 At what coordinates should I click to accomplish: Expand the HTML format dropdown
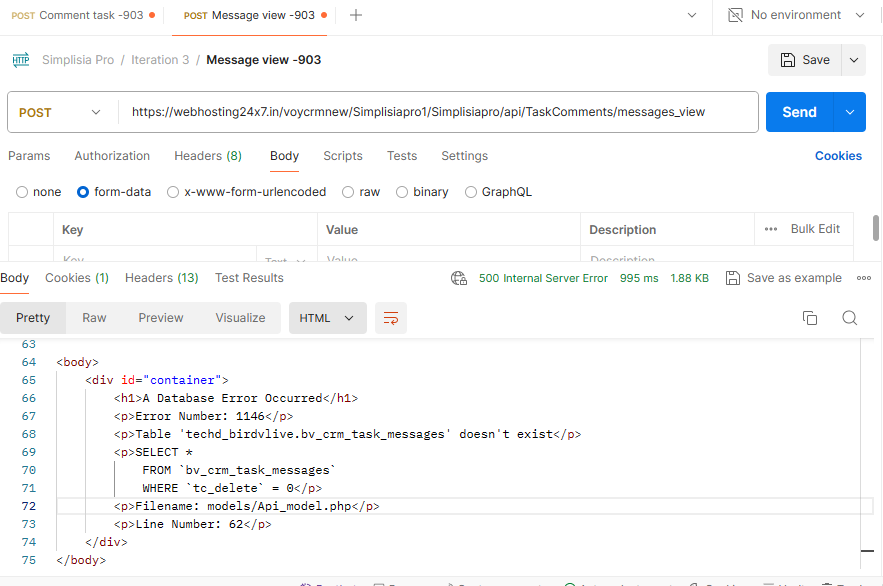327,318
